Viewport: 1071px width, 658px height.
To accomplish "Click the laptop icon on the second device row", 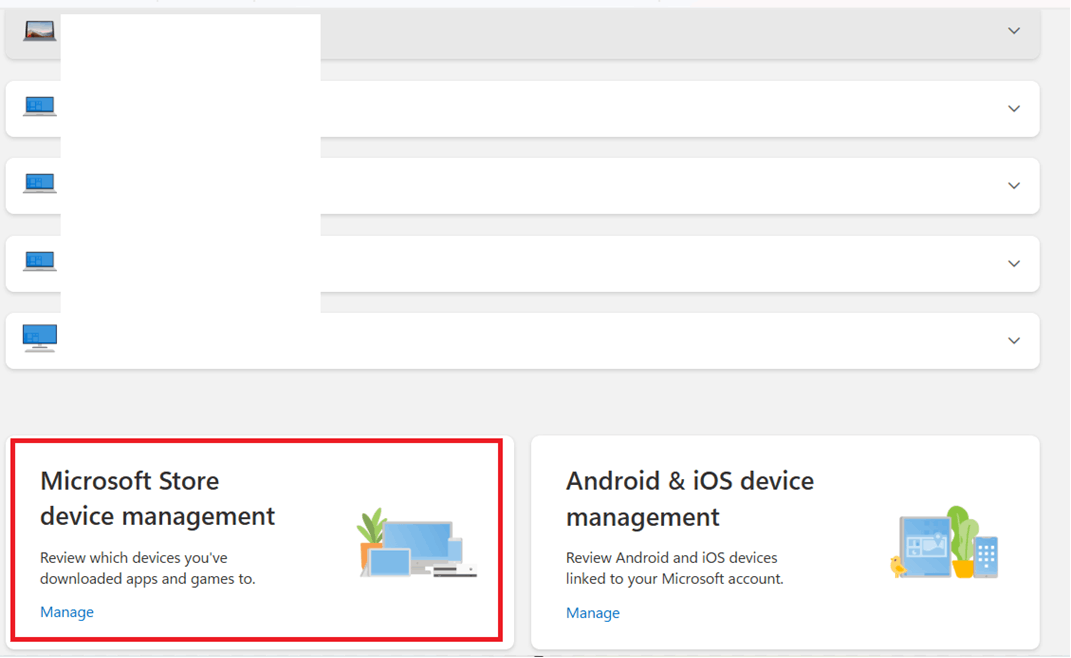I will tap(39, 105).
